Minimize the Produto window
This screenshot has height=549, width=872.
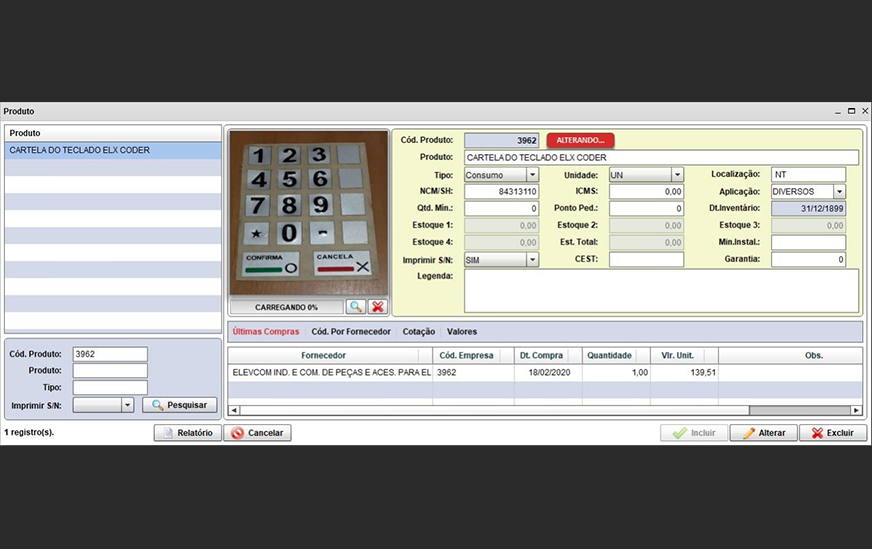[838, 112]
